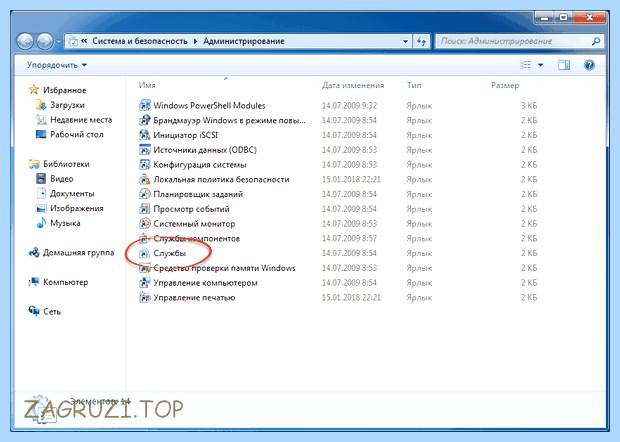Screen dimensions: 620x442
Task: Click the "Компьютер" icon in sidebar
Action: [x=34, y=282]
